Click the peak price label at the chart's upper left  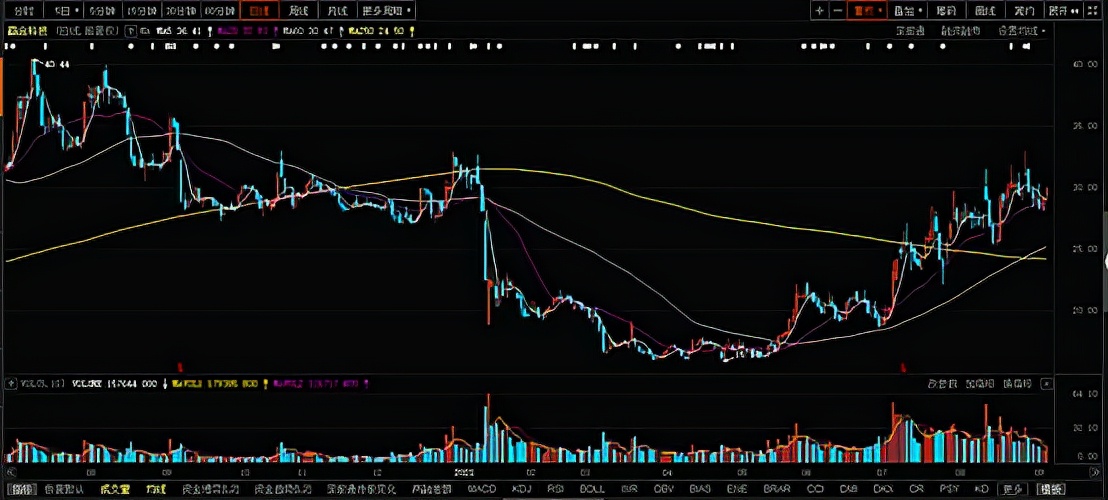(x=57, y=64)
